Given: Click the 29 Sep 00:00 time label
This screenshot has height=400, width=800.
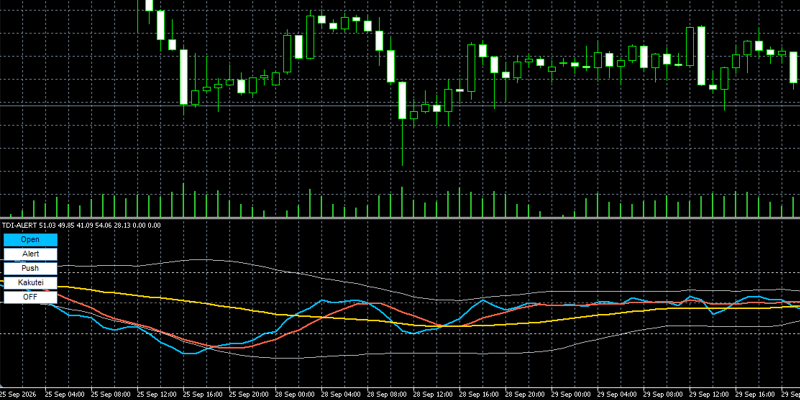Looking at the screenshot, I should (569, 394).
